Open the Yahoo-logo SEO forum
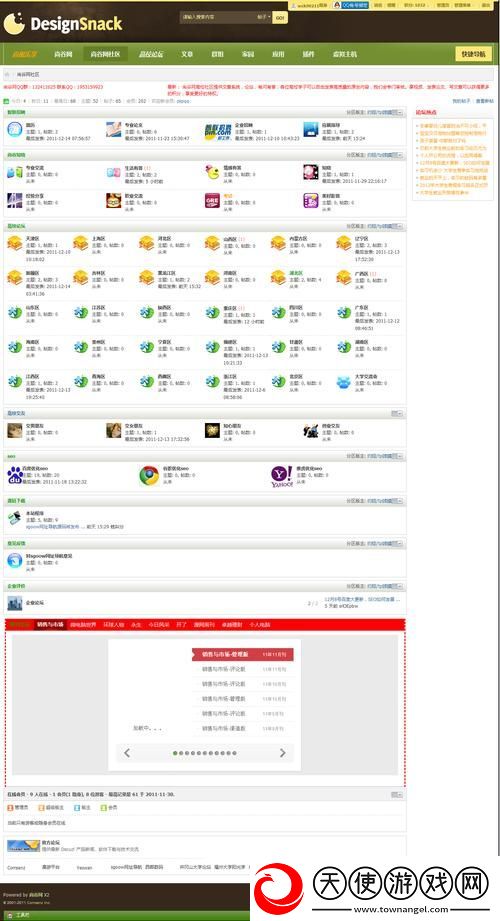Image resolution: width=500 pixels, height=921 pixels. pyautogui.click(x=281, y=476)
